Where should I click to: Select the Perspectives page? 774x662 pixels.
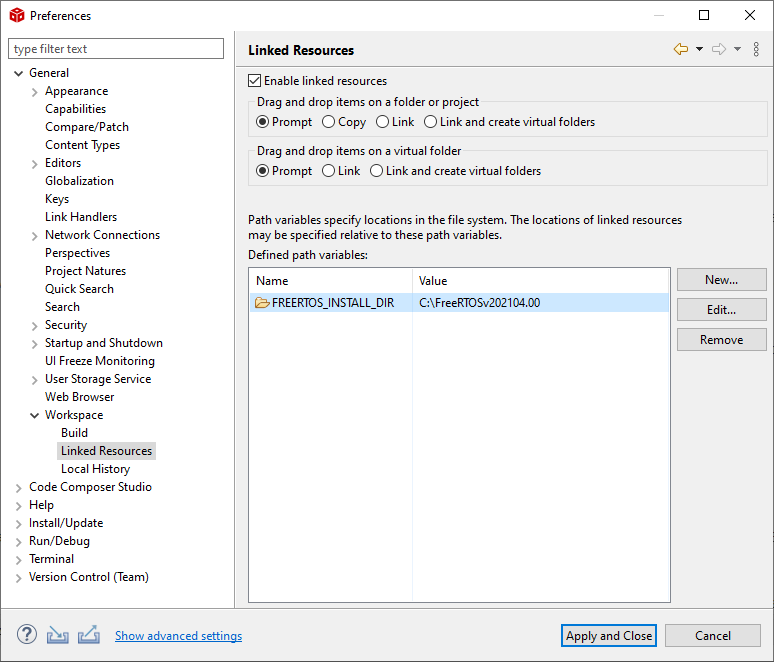(77, 253)
